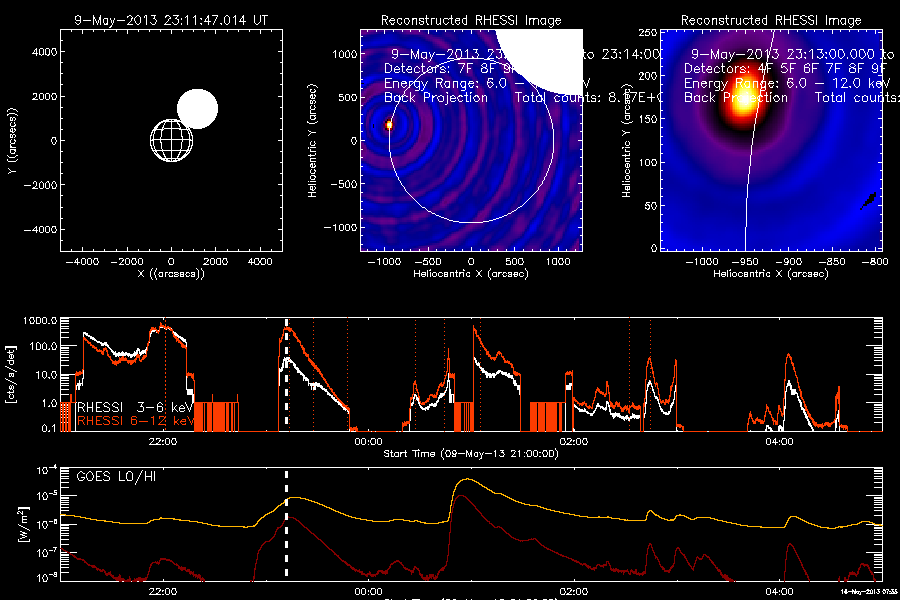Click the "[W/m²]" y-axis label of the GOES plot

24,525
